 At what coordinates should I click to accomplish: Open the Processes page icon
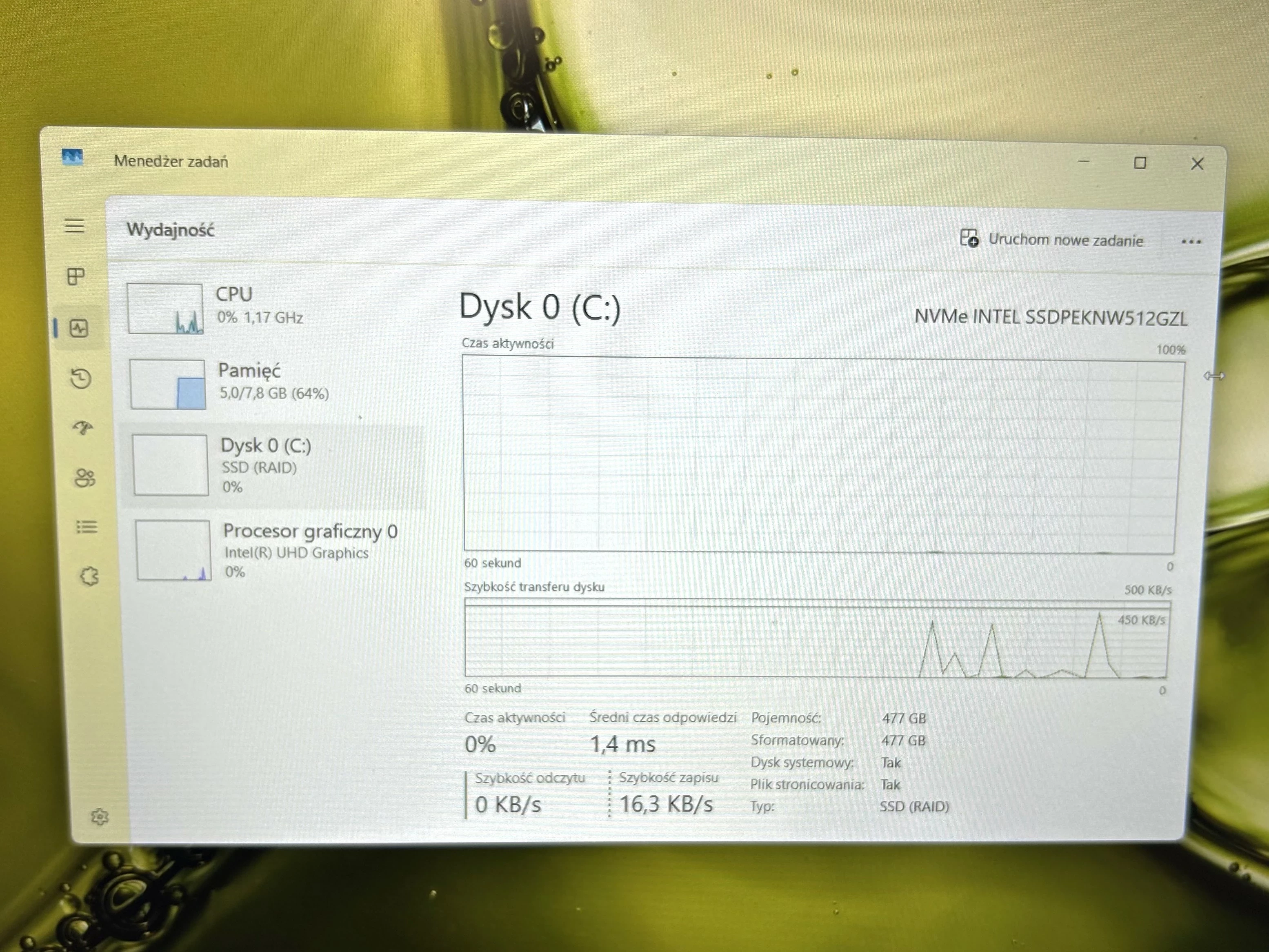point(76,277)
